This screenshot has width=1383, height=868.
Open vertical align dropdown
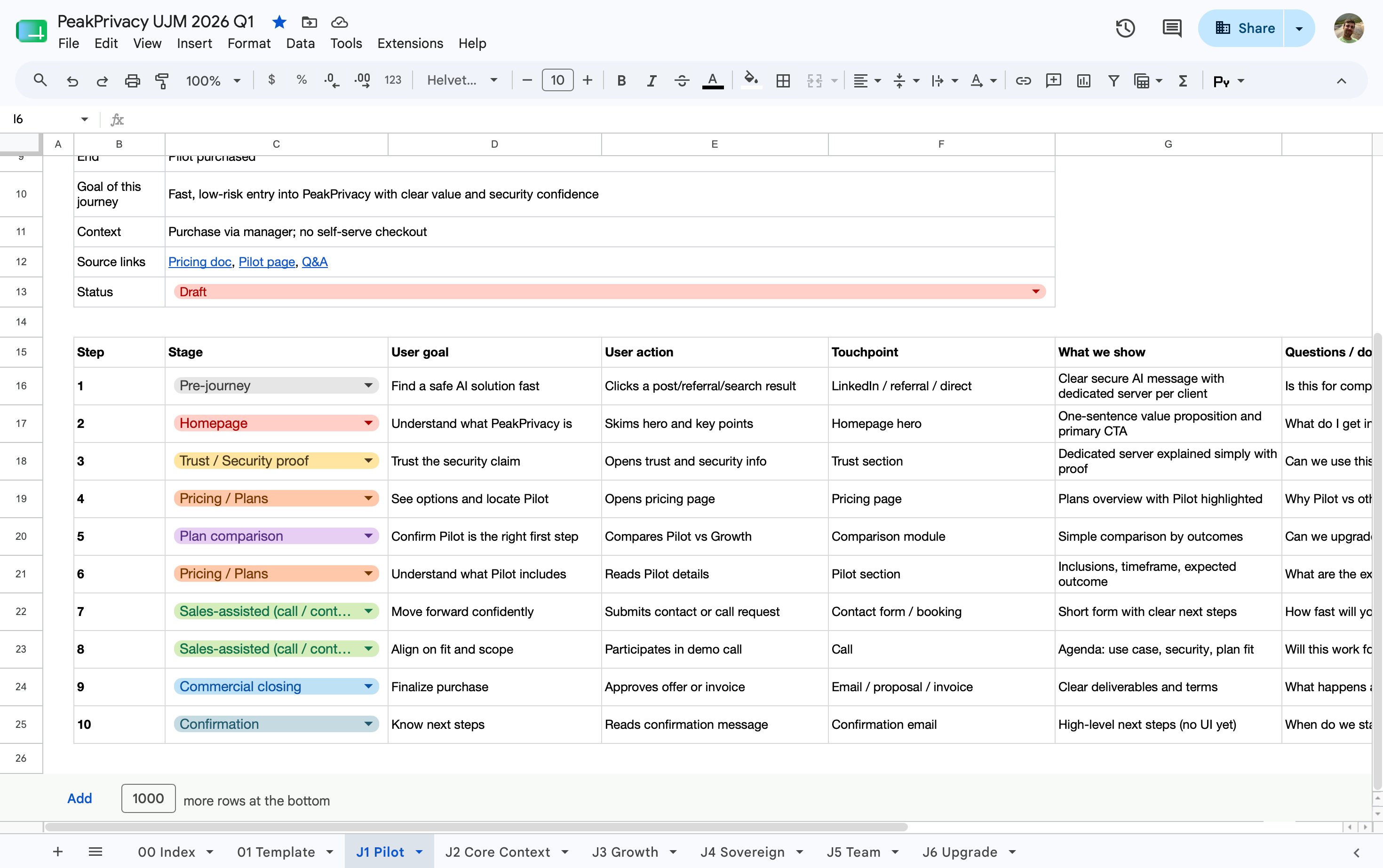906,81
